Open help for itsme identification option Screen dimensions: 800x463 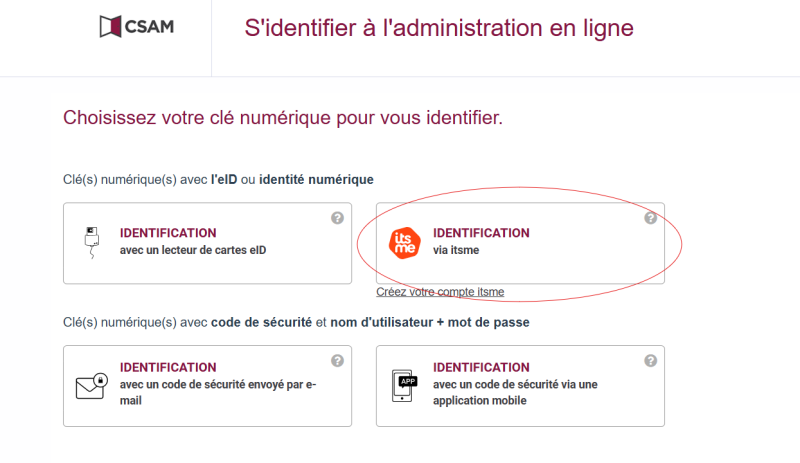(x=651, y=218)
